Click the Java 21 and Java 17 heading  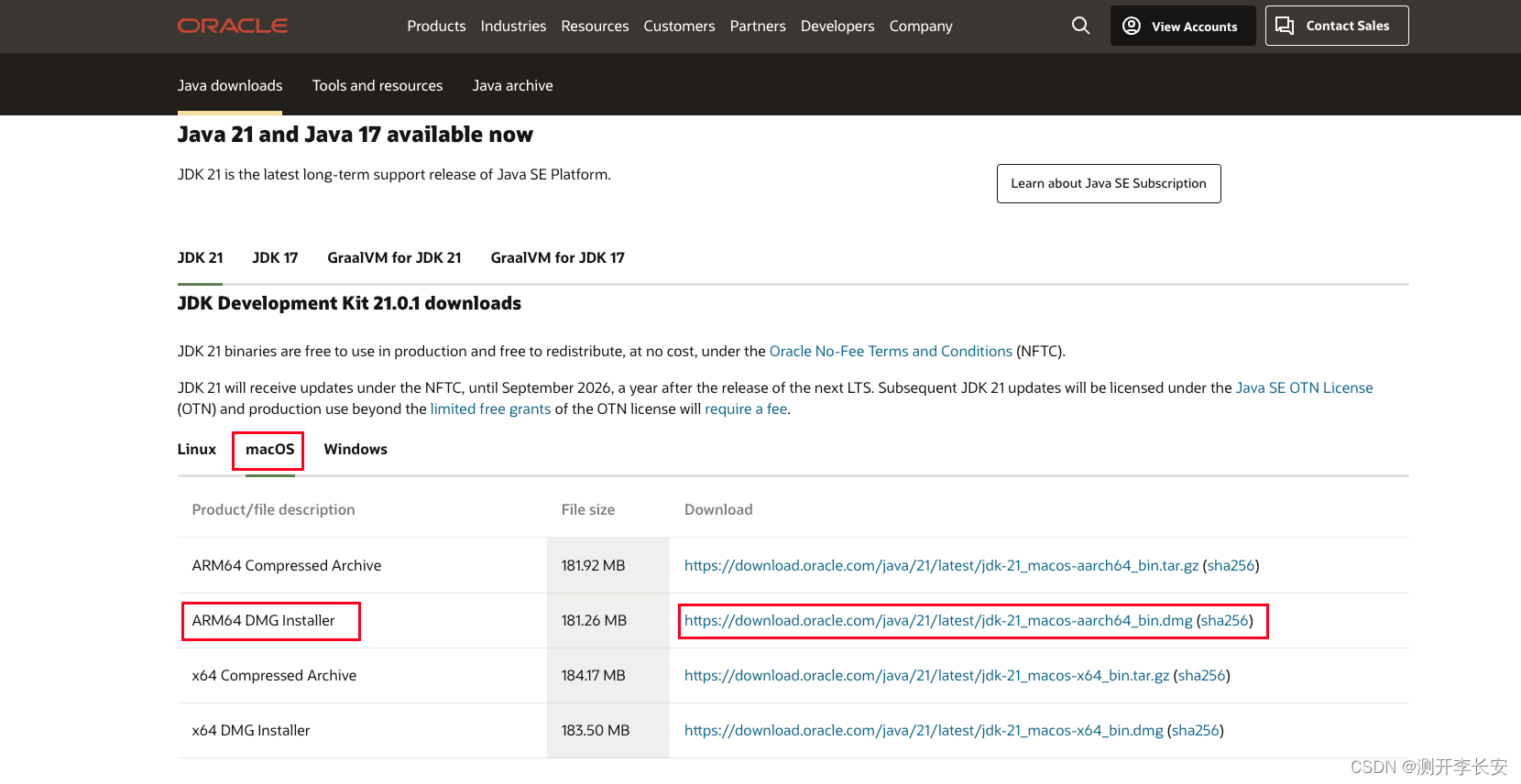356,135
